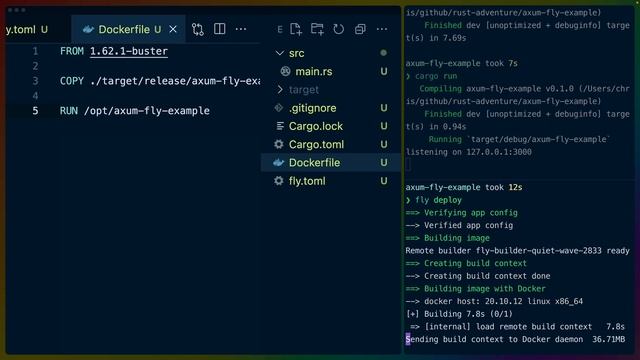Click the 'fly deploy' command in terminal

tap(438, 200)
